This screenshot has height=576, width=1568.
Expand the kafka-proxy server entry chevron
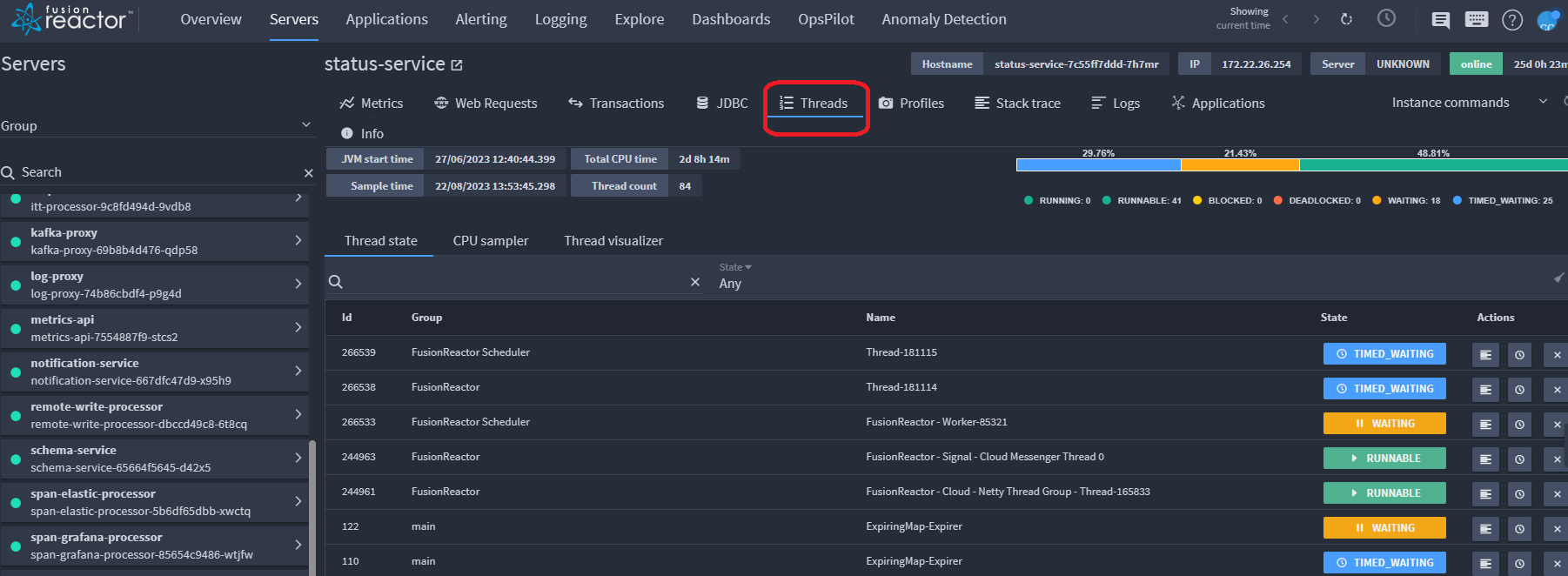pyautogui.click(x=298, y=240)
